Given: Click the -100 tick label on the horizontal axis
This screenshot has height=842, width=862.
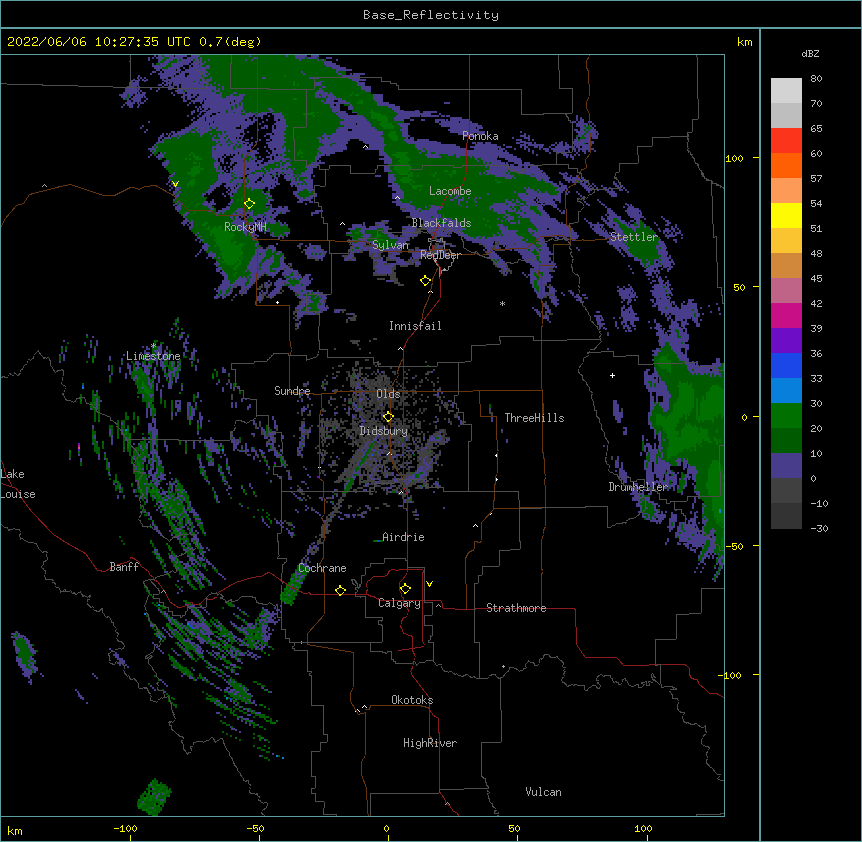Looking at the screenshot, I should [x=125, y=828].
